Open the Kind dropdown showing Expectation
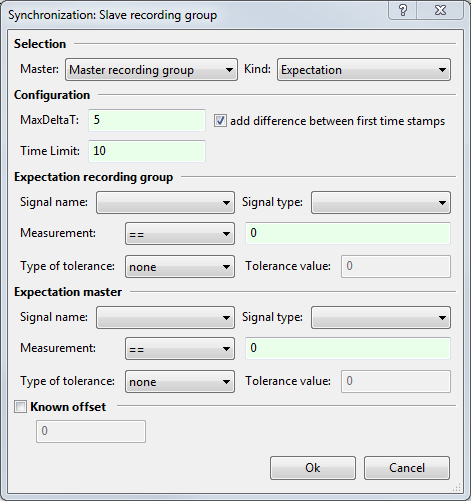The height and width of the screenshot is (501, 471). 364,70
